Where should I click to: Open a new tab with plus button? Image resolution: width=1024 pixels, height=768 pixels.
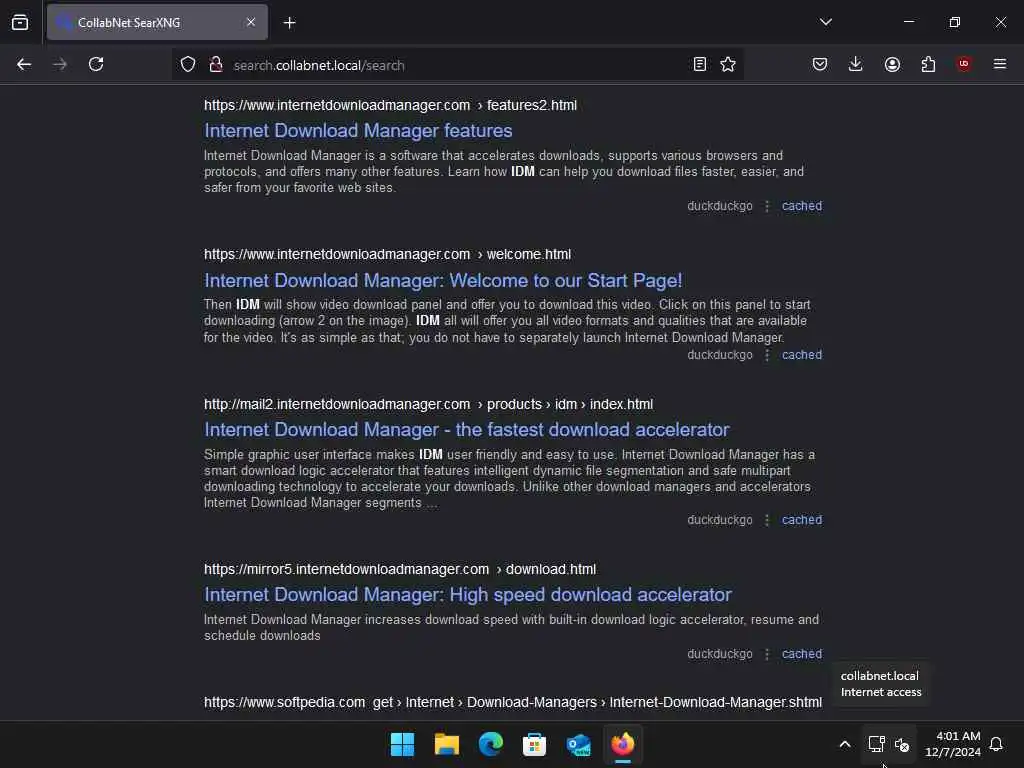tap(289, 23)
